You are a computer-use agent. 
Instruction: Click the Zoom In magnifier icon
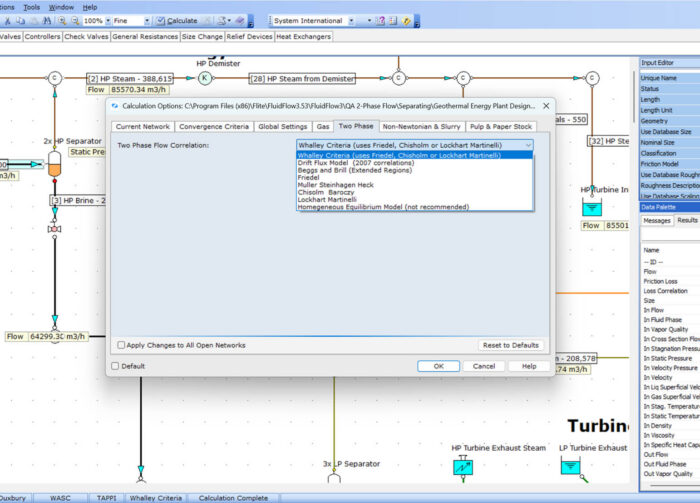(x=62, y=20)
